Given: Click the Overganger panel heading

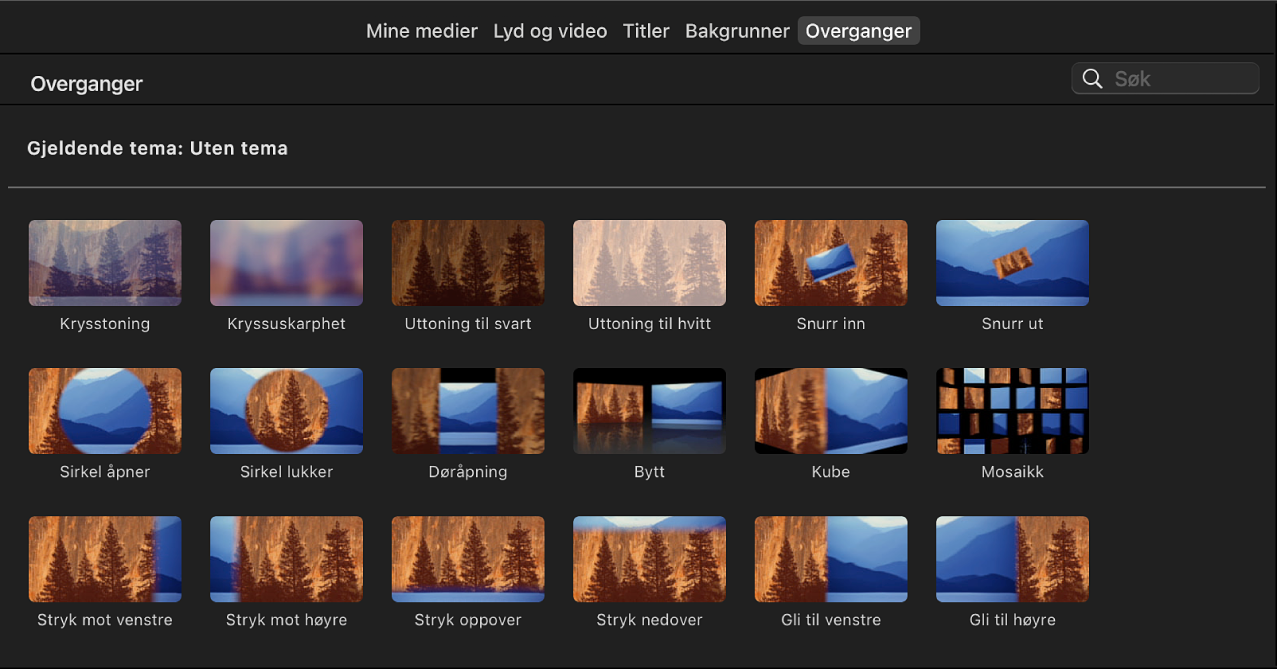Looking at the screenshot, I should 87,84.
